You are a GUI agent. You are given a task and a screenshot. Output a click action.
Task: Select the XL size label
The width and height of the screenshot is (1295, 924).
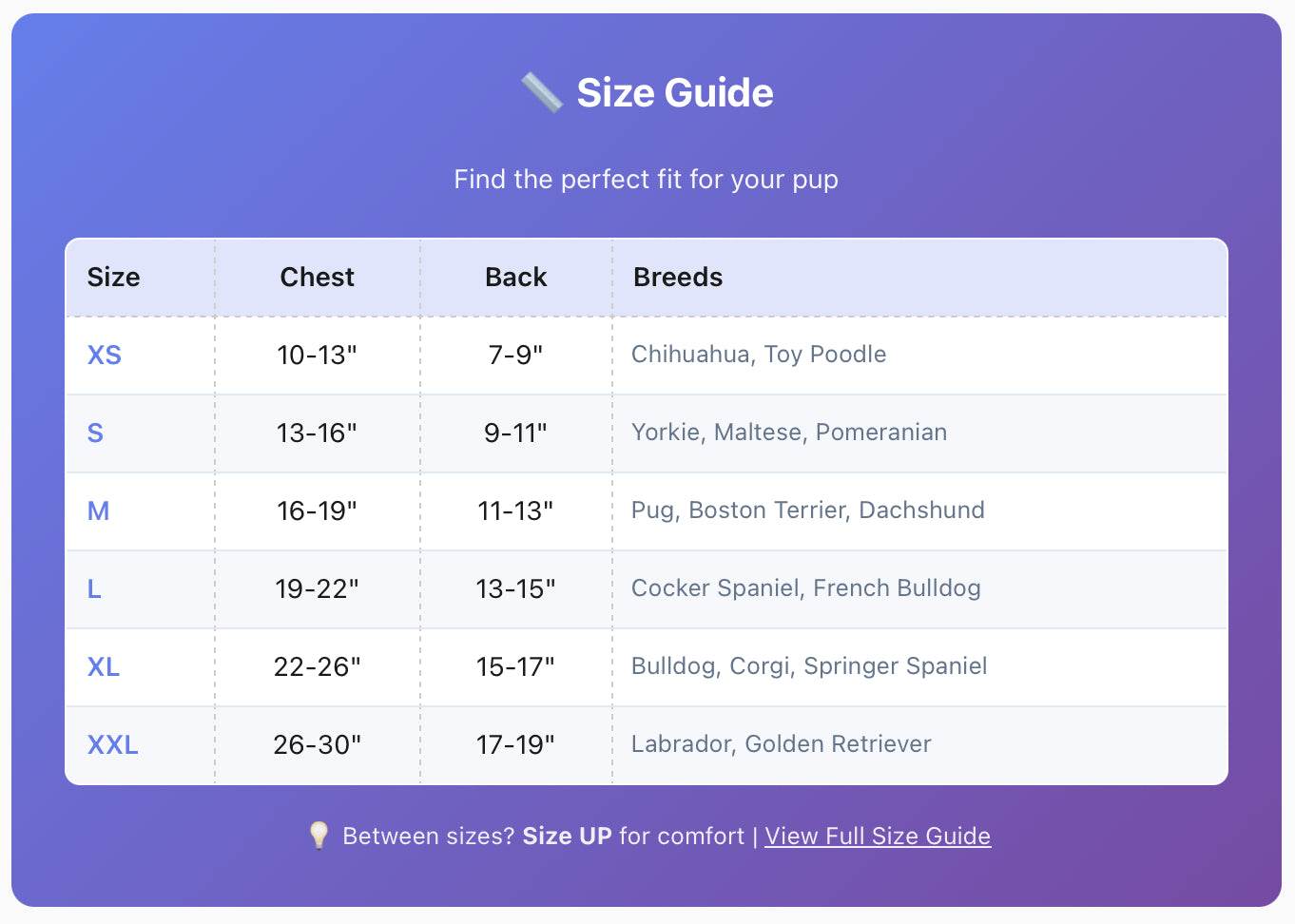(x=104, y=666)
